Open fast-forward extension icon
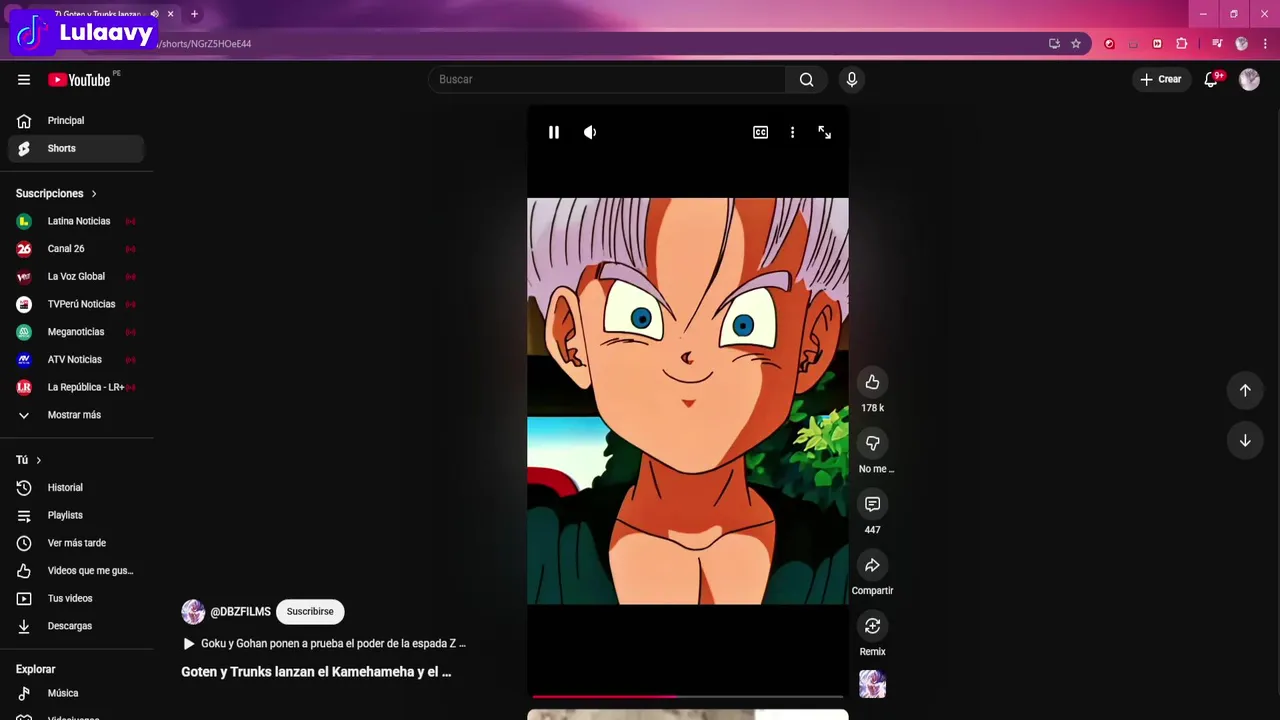Viewport: 1280px width, 720px height. pos(1157,44)
